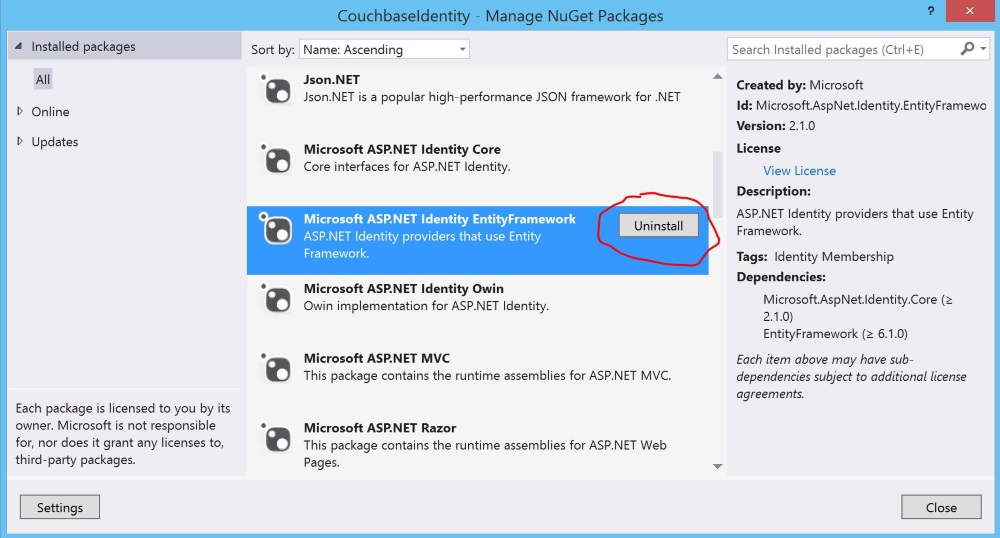This screenshot has height=538, width=1000.
Task: Click the Json.NET package icon
Action: (276, 90)
